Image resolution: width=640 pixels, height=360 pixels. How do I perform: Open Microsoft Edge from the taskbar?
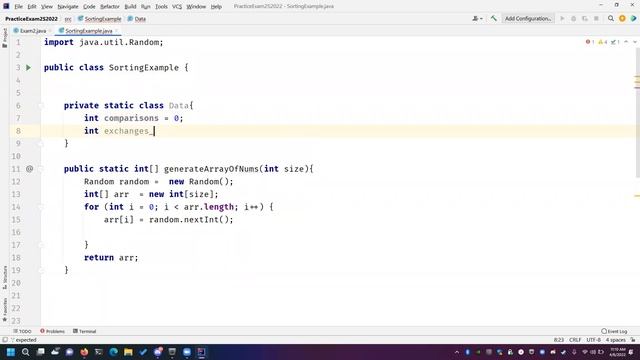coord(113,352)
